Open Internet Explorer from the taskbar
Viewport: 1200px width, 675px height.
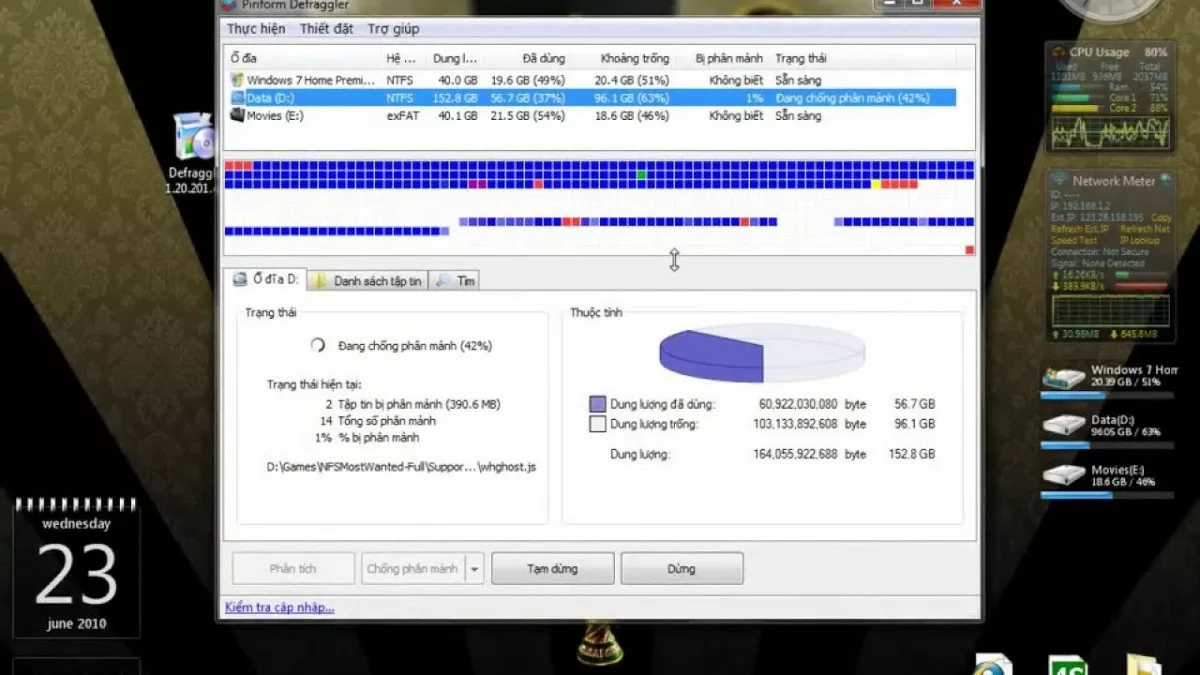tap(989, 664)
